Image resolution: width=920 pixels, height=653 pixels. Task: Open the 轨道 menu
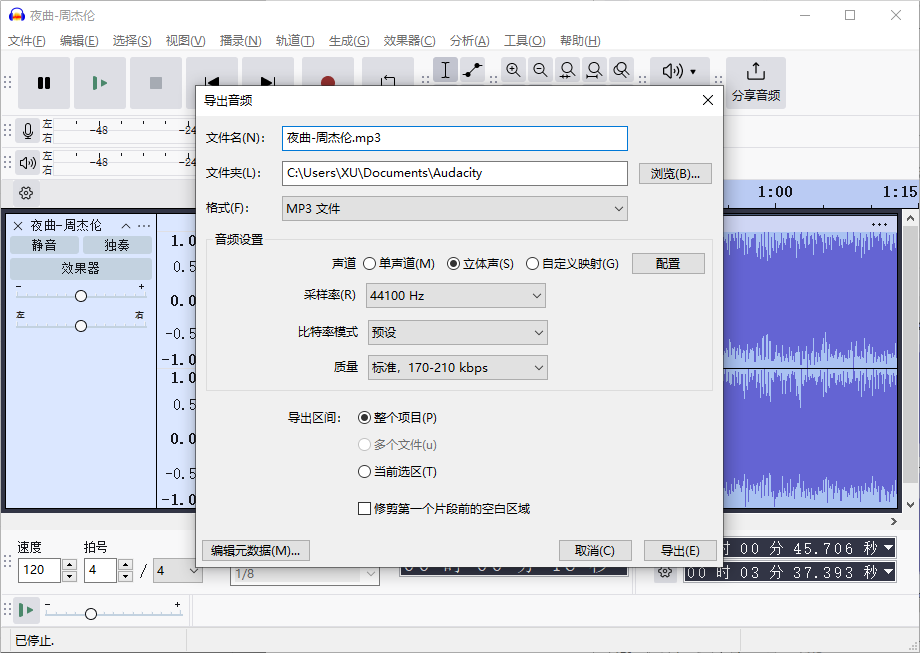(x=295, y=40)
